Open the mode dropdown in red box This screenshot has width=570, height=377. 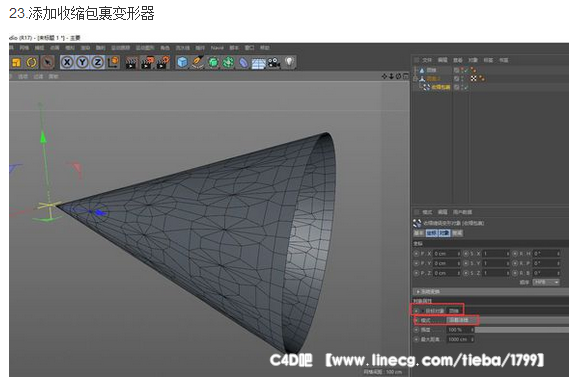461,320
